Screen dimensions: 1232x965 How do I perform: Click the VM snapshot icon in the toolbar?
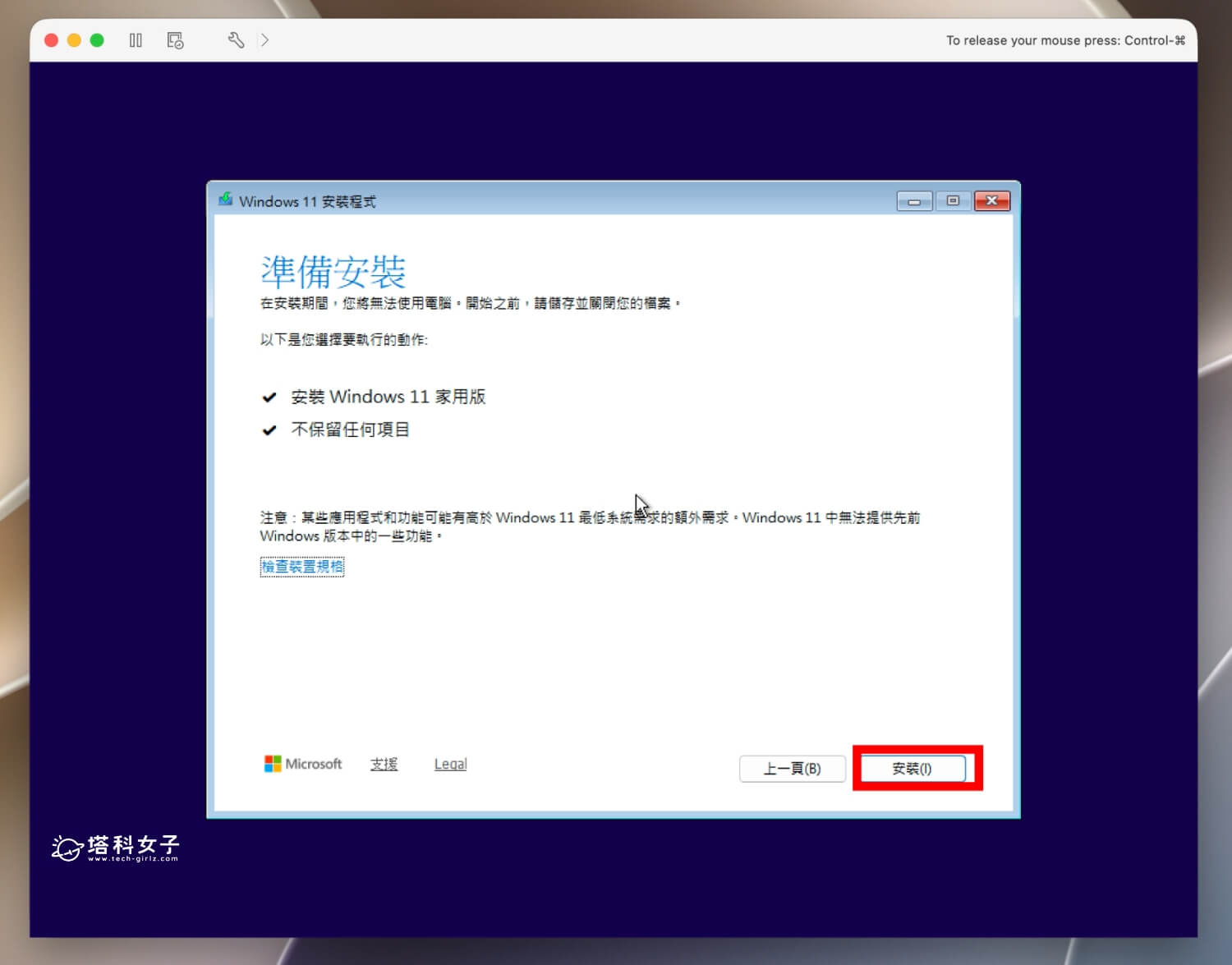(175, 40)
